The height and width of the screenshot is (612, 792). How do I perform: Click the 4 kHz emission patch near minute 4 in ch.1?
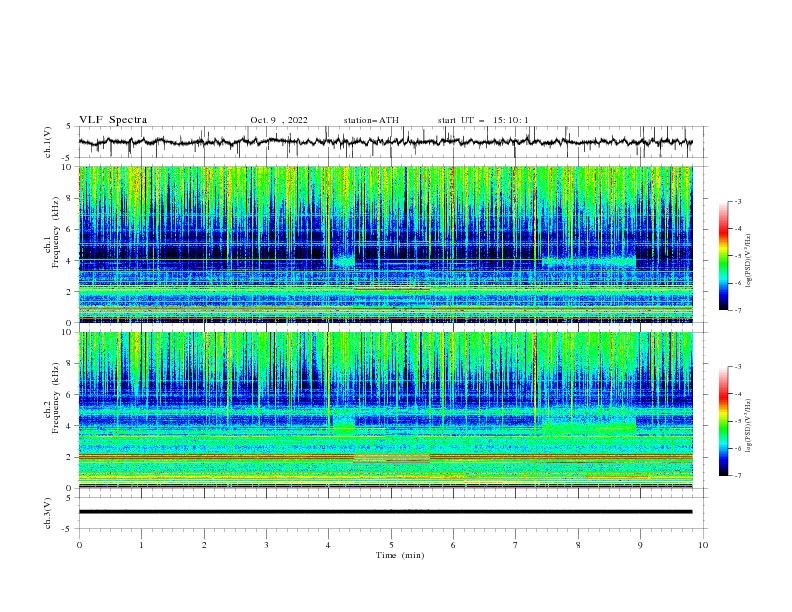344,262
